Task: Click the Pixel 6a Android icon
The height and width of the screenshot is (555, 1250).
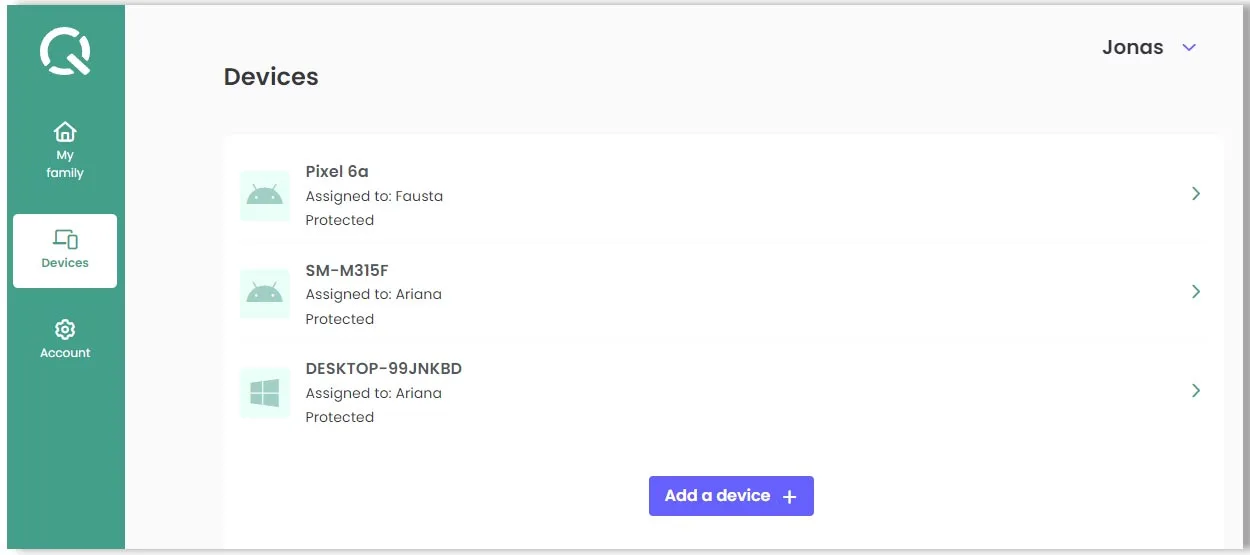Action: 265,195
